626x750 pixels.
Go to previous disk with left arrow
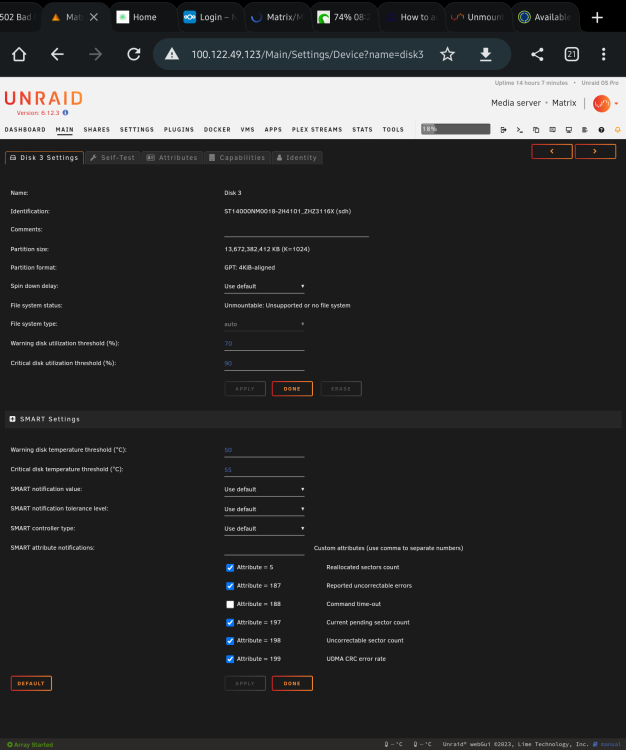(x=552, y=151)
